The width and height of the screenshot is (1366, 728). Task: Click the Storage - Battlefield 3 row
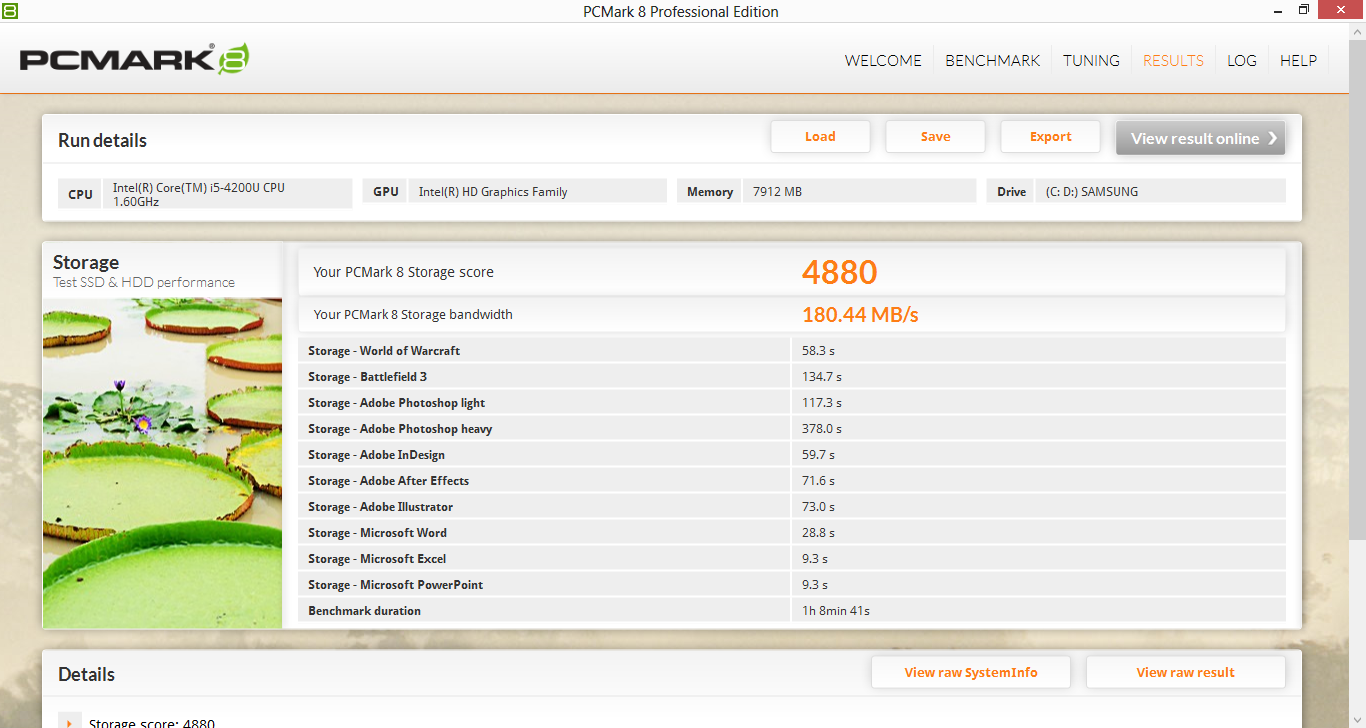[x=791, y=377]
